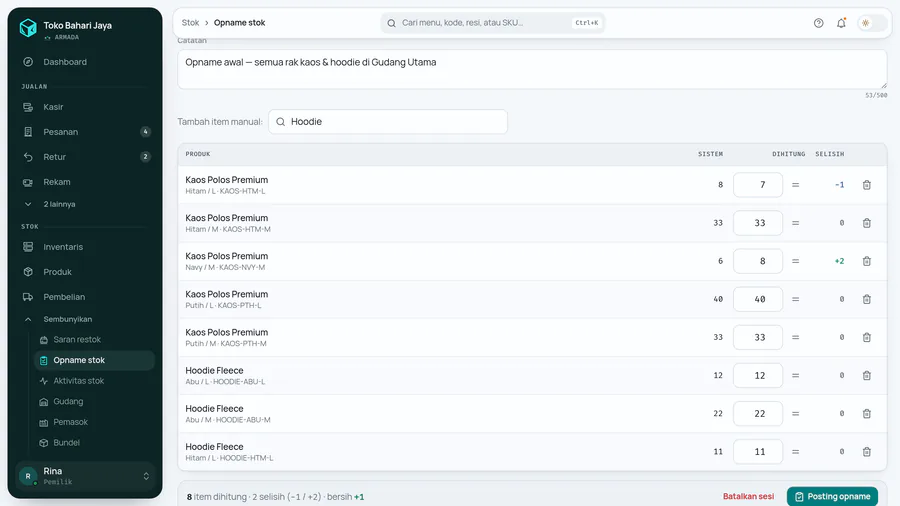Screen dimensions: 900x506
Task: Open the Retur menu item
Action: [85, 157]
